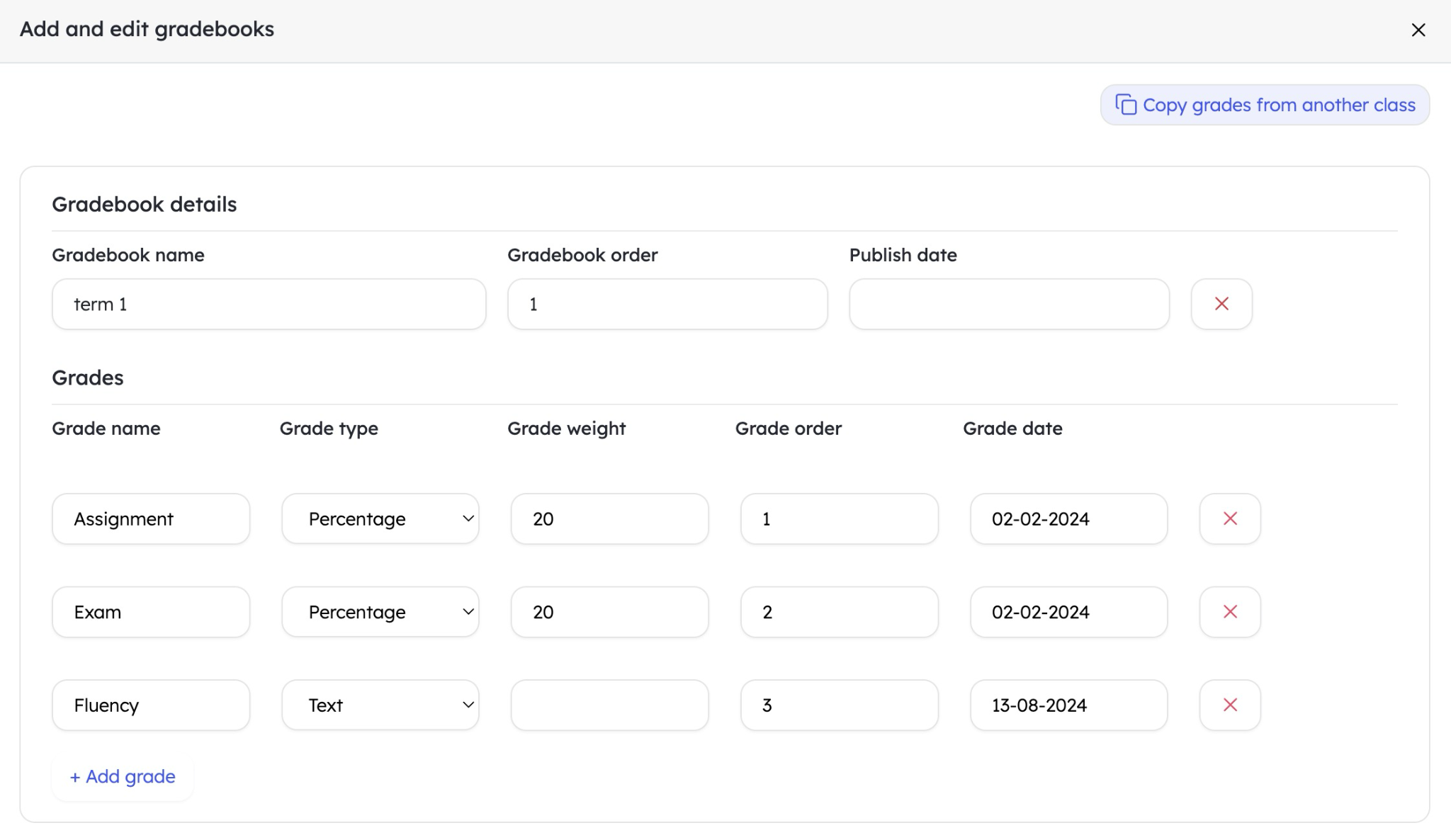The image size is (1451, 840).
Task: Close the Add and edit gradebooks dialog
Action: tap(1418, 30)
